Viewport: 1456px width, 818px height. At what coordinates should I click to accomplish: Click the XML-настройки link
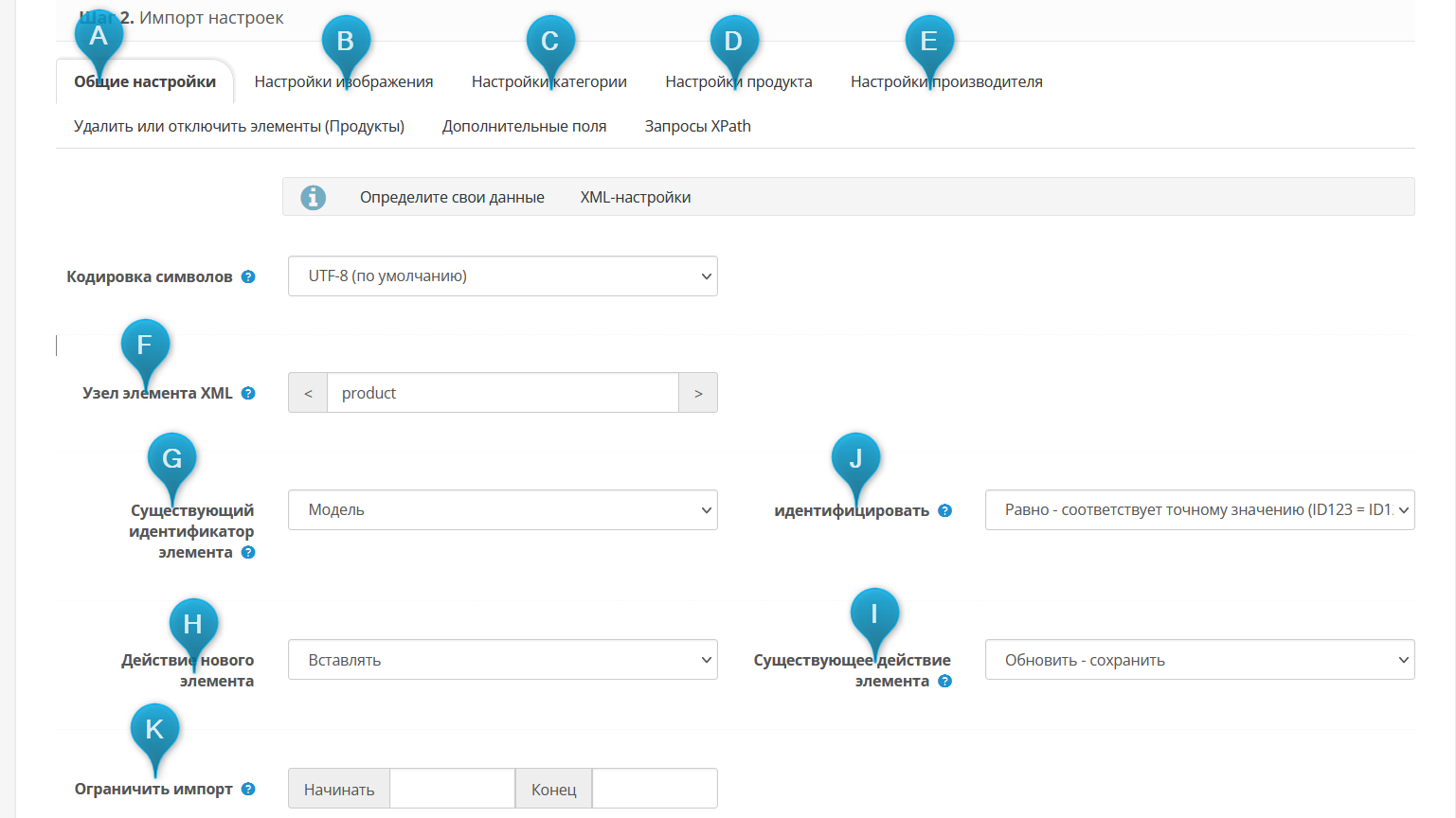tap(636, 197)
